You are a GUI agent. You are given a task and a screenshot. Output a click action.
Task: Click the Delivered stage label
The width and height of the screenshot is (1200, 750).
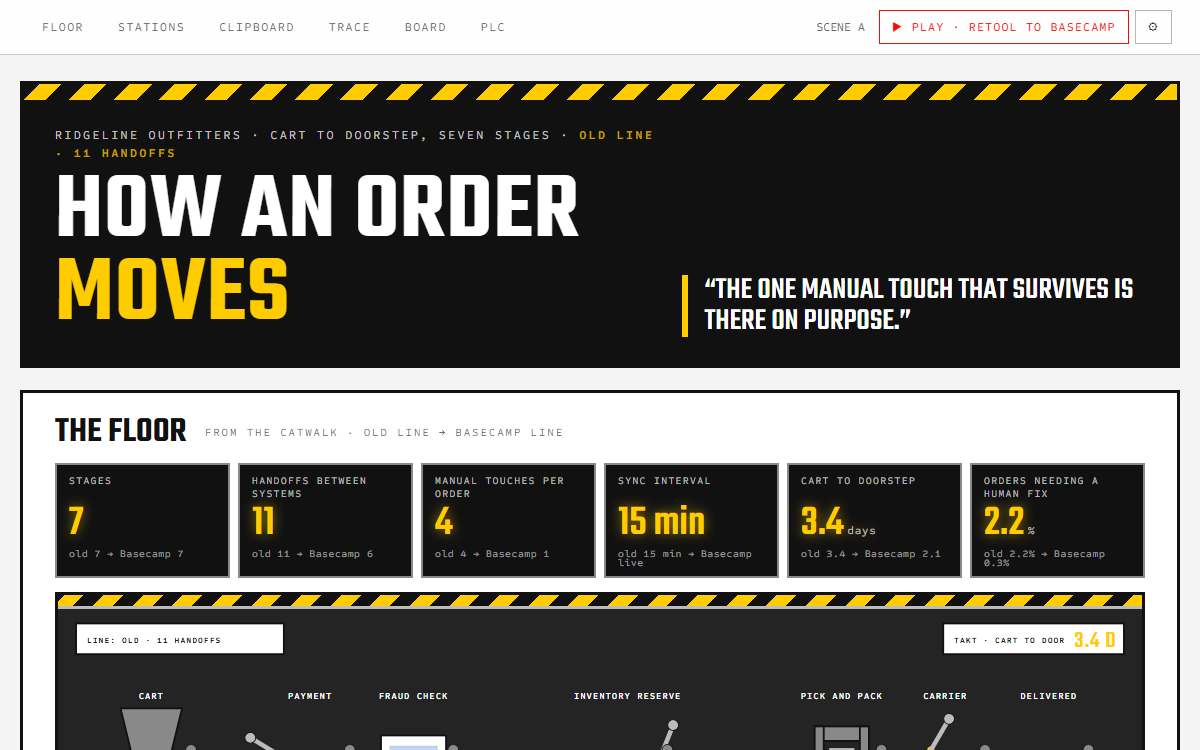[1048, 696]
